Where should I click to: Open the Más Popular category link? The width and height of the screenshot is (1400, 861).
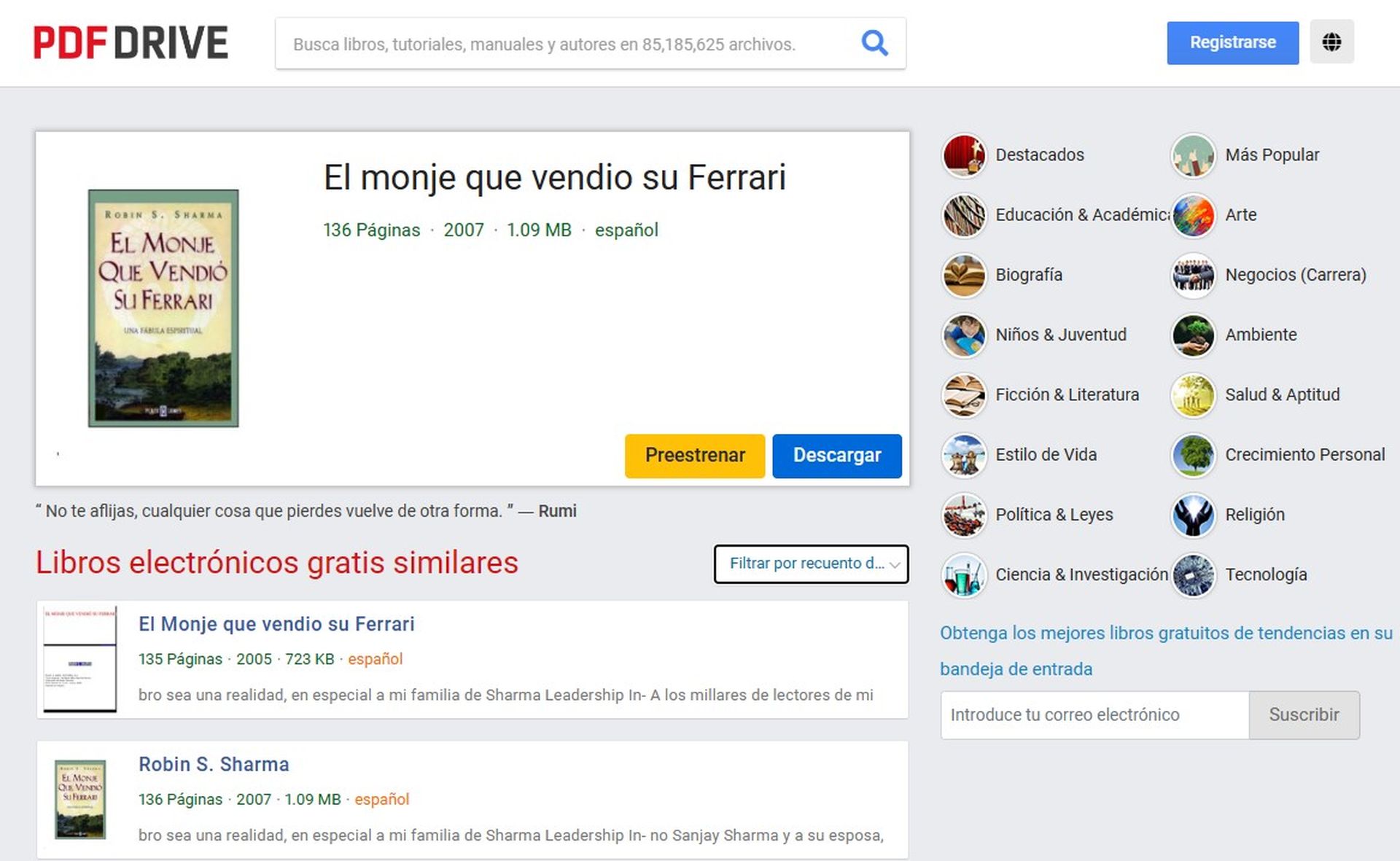pos(1272,155)
